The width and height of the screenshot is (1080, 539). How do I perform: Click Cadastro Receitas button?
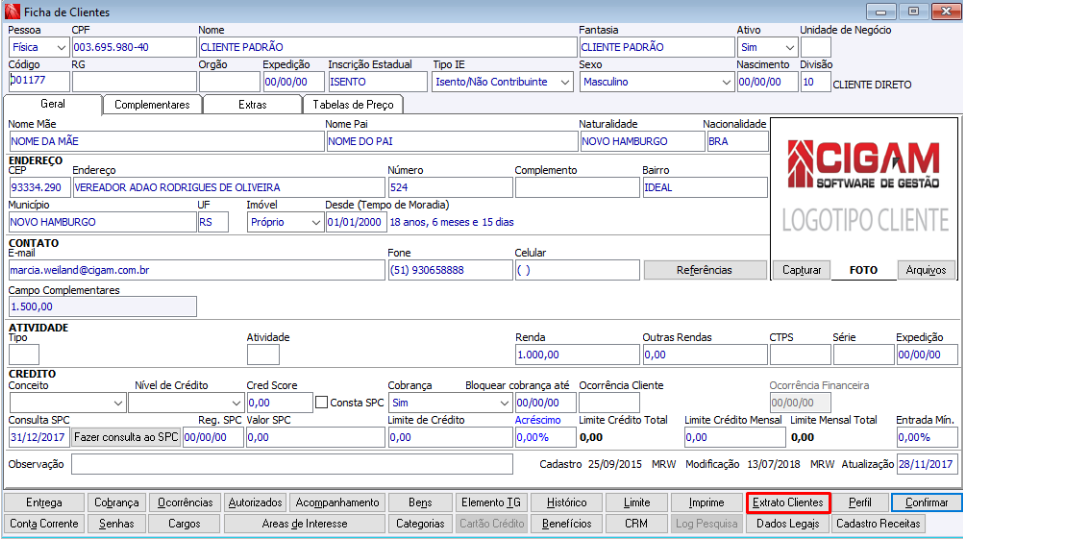[878, 523]
